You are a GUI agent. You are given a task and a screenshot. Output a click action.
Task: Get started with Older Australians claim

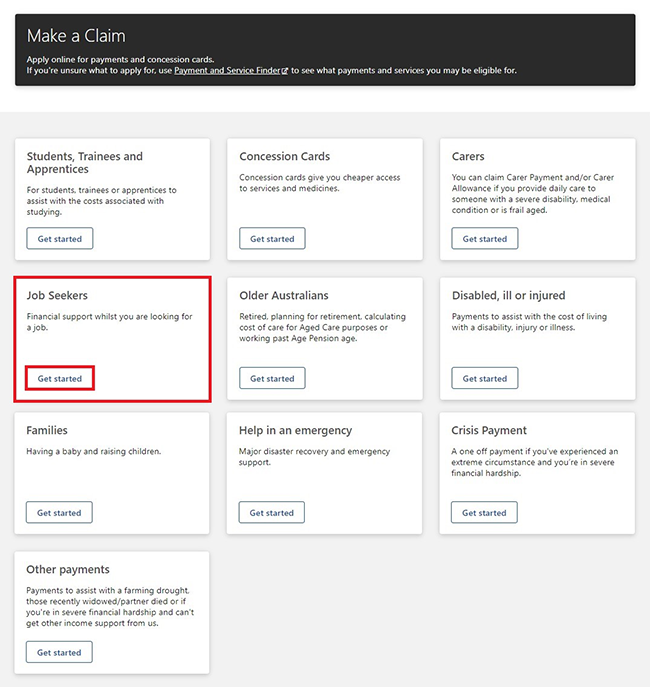click(272, 378)
